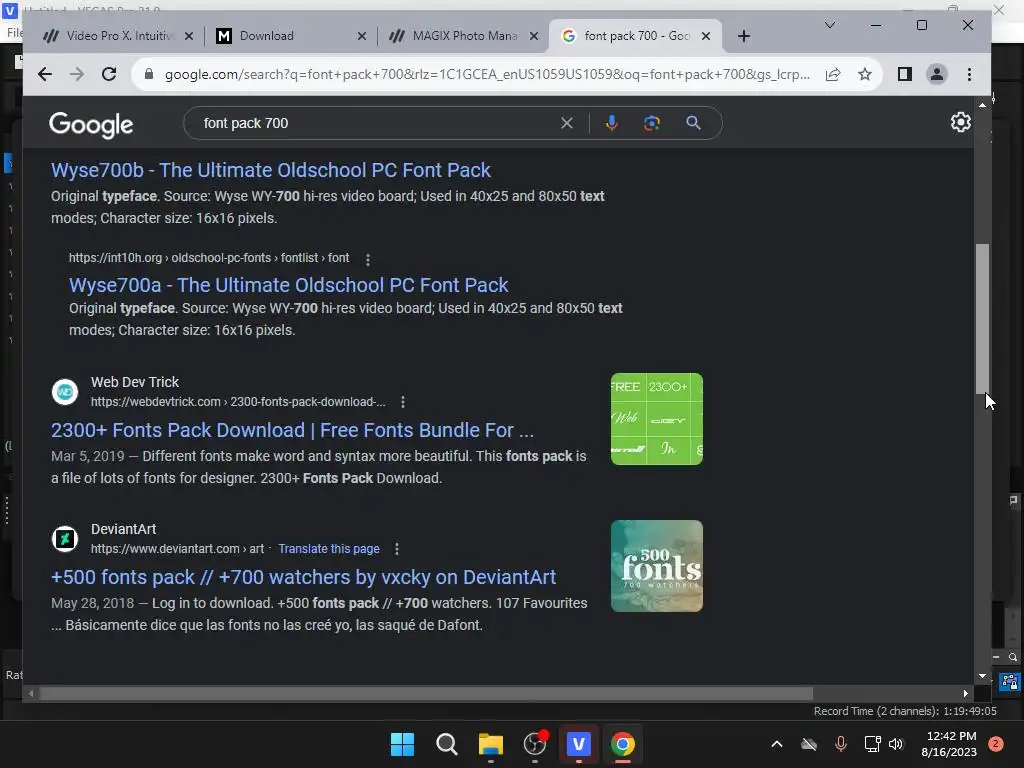Open more options for the webdevtrick.com result
Image resolution: width=1024 pixels, height=768 pixels.
click(402, 402)
